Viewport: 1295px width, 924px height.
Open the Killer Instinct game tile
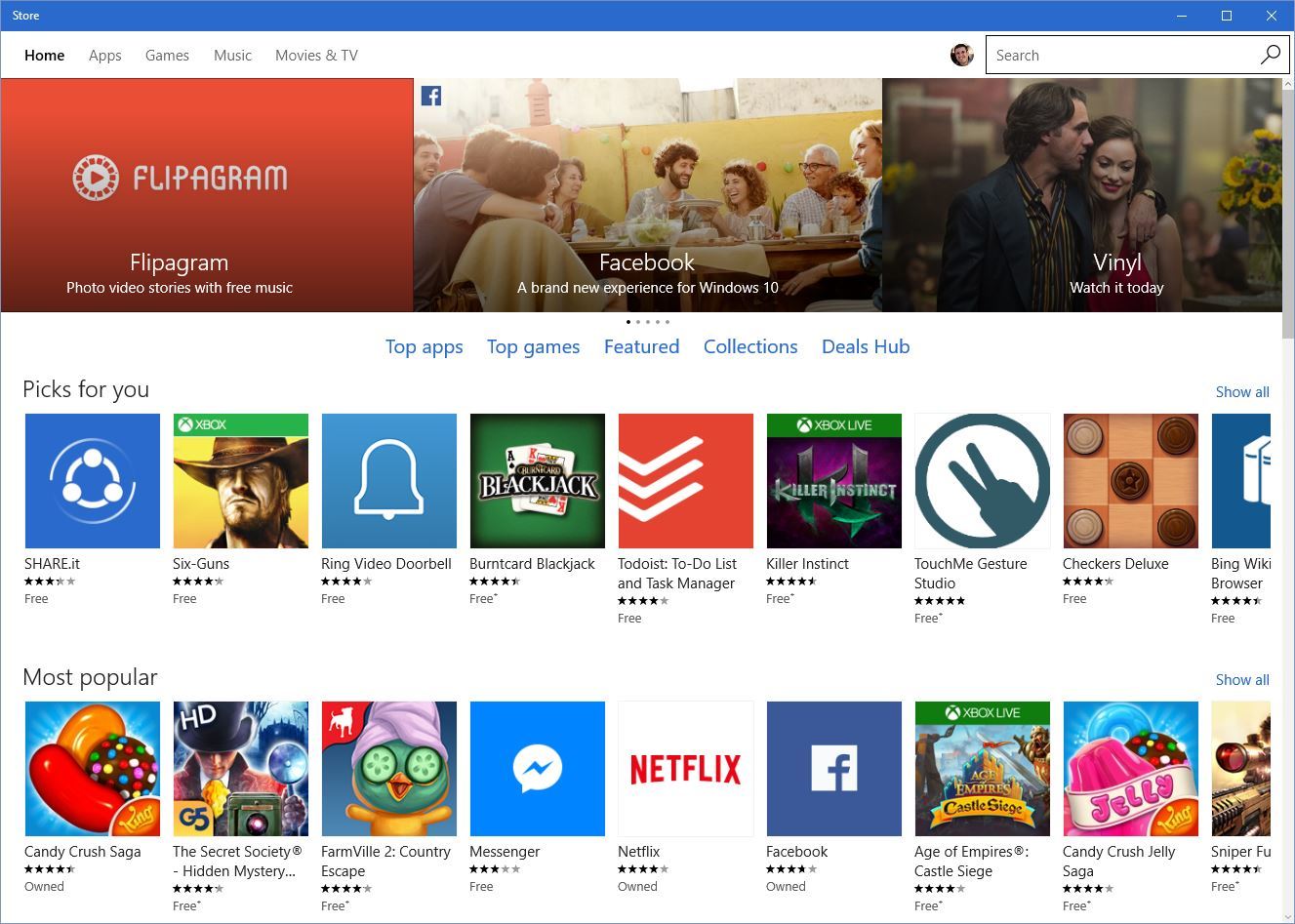(x=833, y=480)
